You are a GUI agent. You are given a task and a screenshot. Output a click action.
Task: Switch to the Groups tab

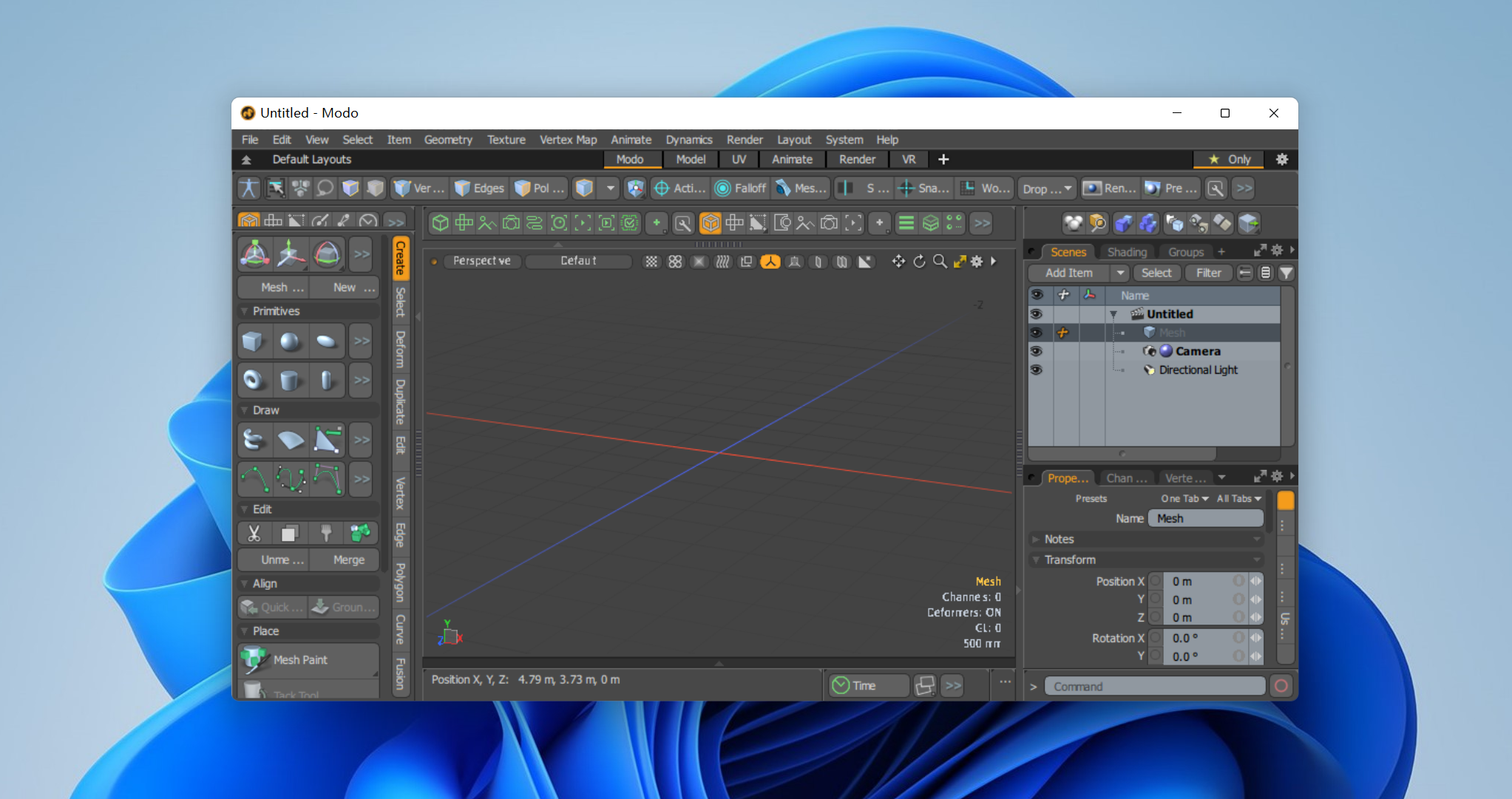[1186, 252]
